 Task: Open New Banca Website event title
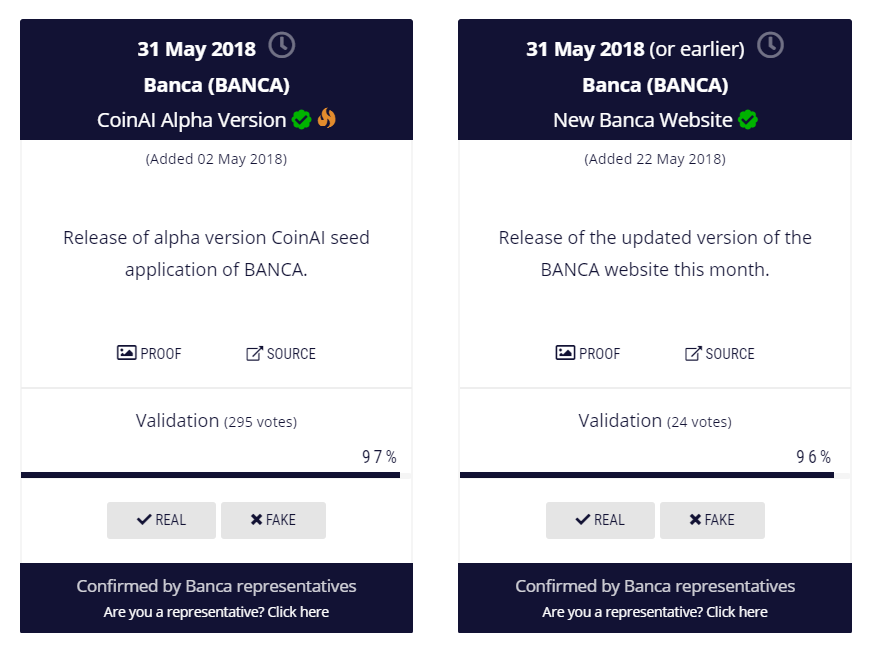click(643, 120)
